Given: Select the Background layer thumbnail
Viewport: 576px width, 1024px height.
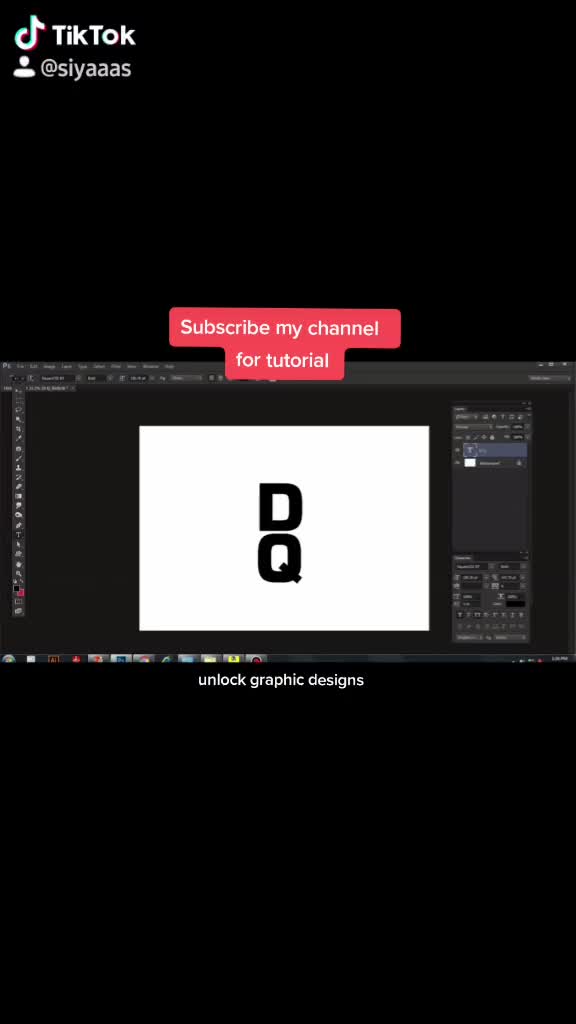Looking at the screenshot, I should (x=470, y=462).
